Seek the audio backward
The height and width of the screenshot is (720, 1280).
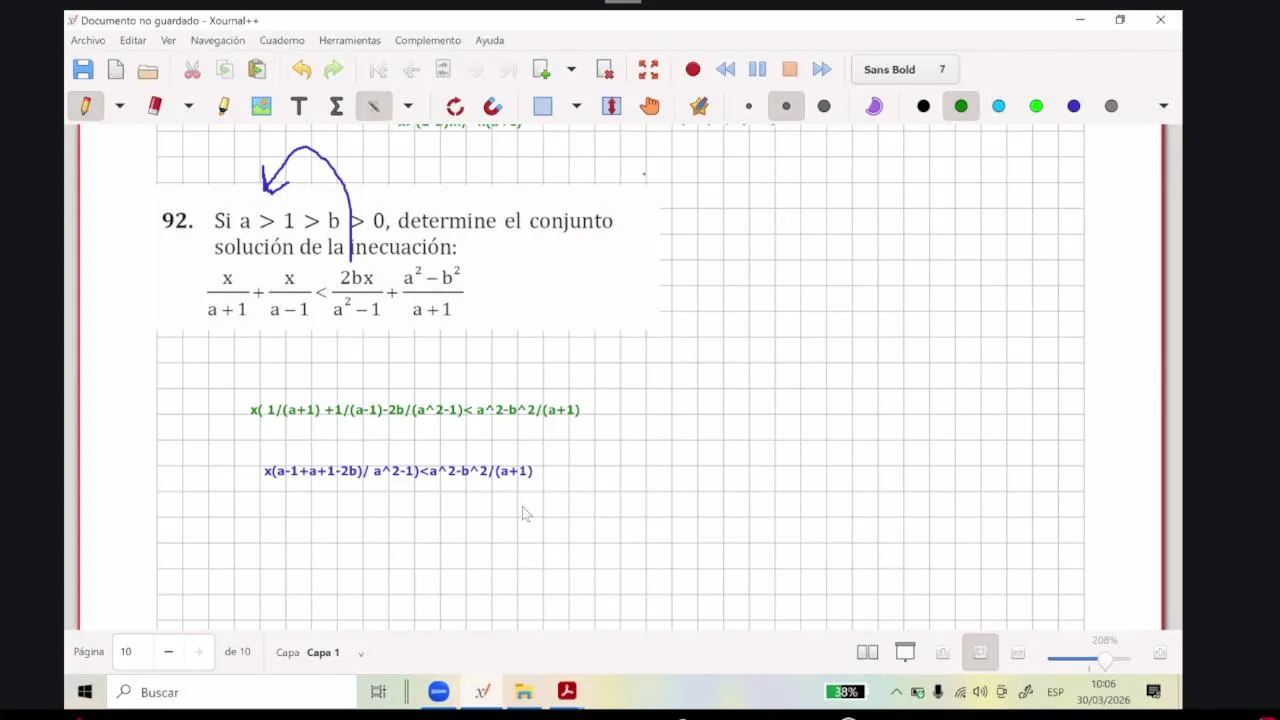pos(725,70)
